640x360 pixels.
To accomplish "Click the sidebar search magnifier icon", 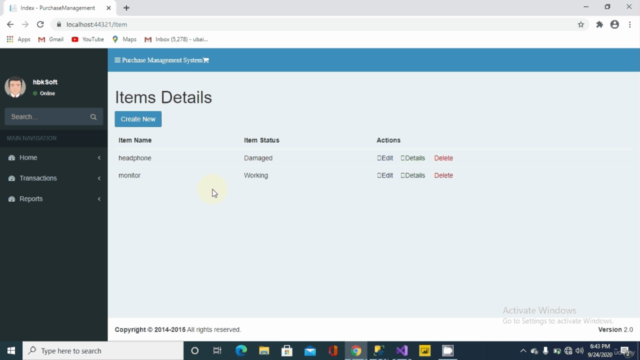I will (x=93, y=117).
